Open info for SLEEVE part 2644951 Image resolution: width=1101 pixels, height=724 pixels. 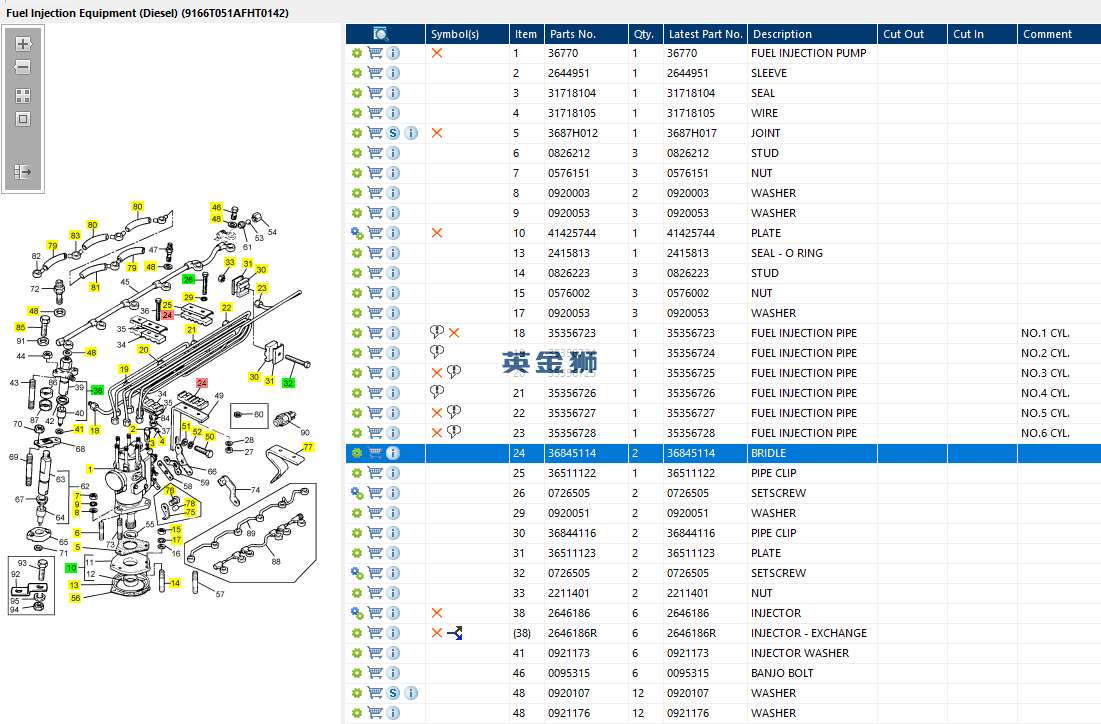tap(393, 73)
